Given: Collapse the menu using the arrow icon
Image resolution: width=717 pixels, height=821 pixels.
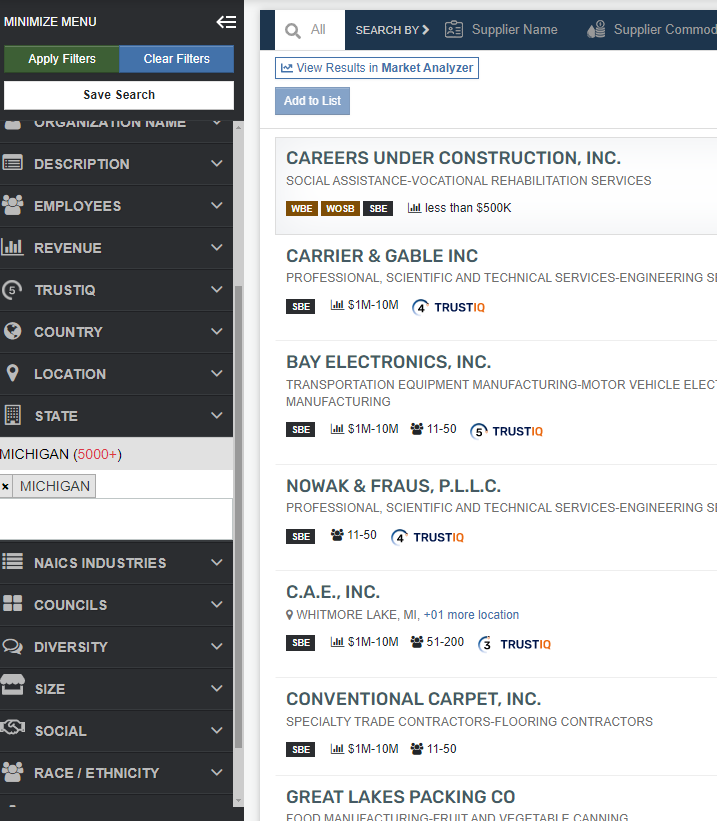Looking at the screenshot, I should 226,22.
